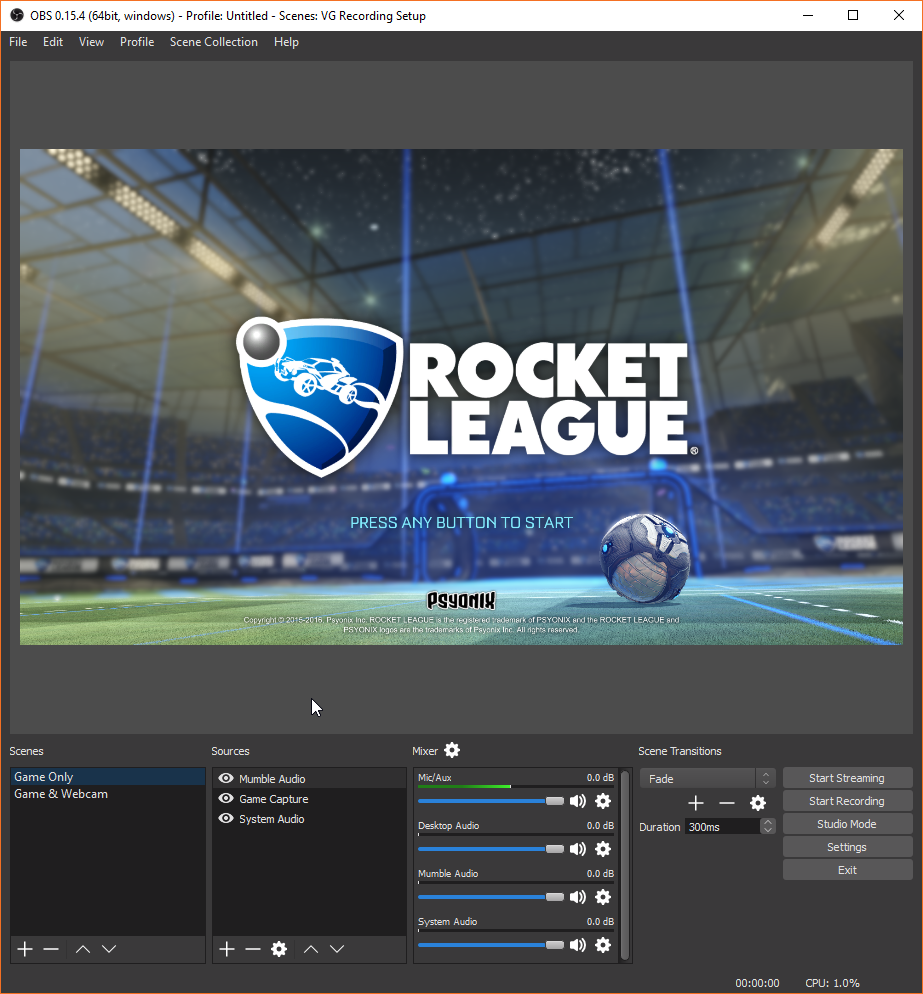Click Start Streaming button
Image resolution: width=923 pixels, height=994 pixels.
[848, 778]
